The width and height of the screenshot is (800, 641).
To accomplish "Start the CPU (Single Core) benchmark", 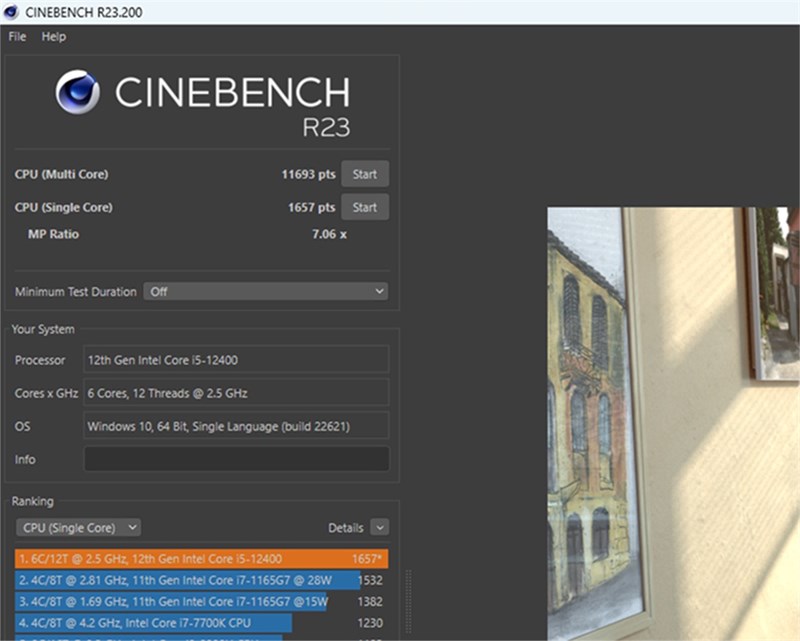I will pyautogui.click(x=365, y=207).
